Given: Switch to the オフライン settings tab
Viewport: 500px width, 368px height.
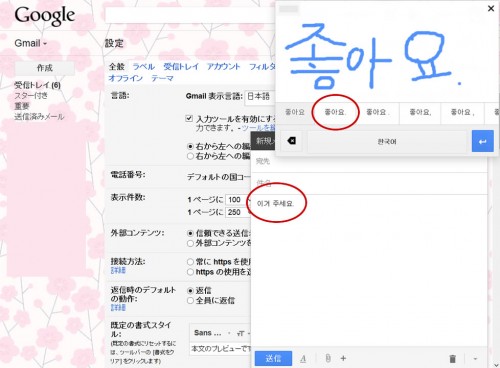Looking at the screenshot, I should point(125,78).
